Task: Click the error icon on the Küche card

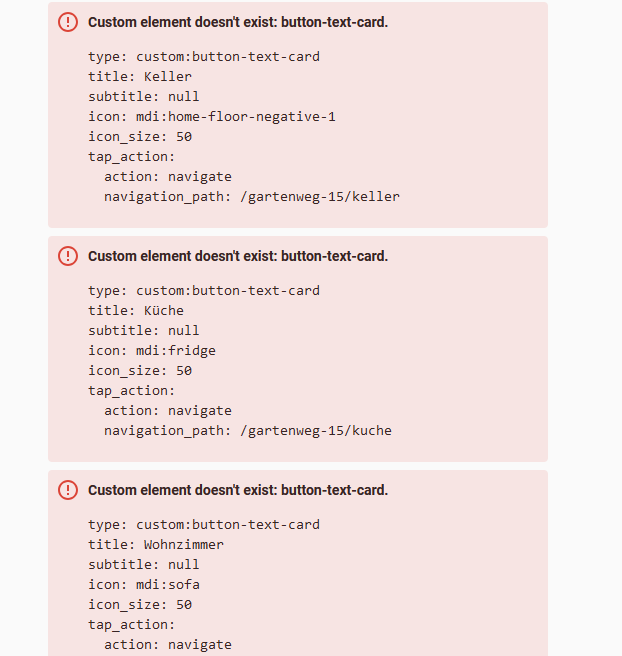Action: 68,256
